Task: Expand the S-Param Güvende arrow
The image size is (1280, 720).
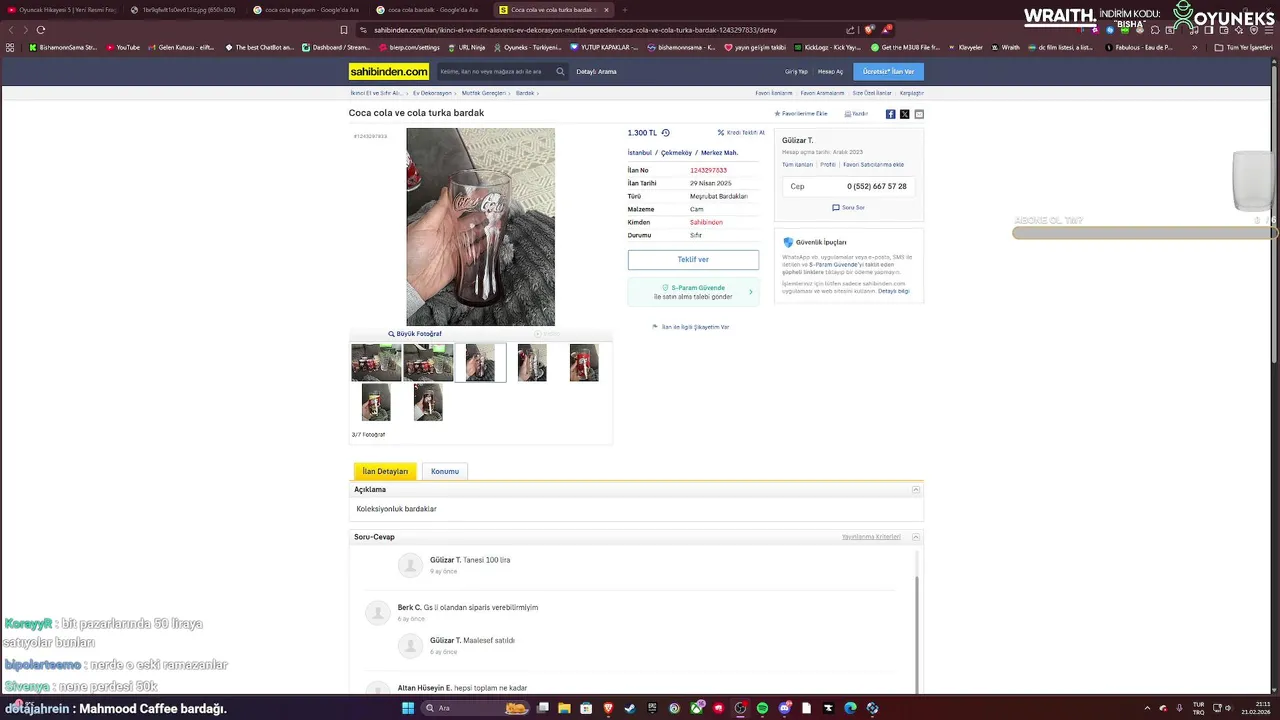Action: click(751, 292)
